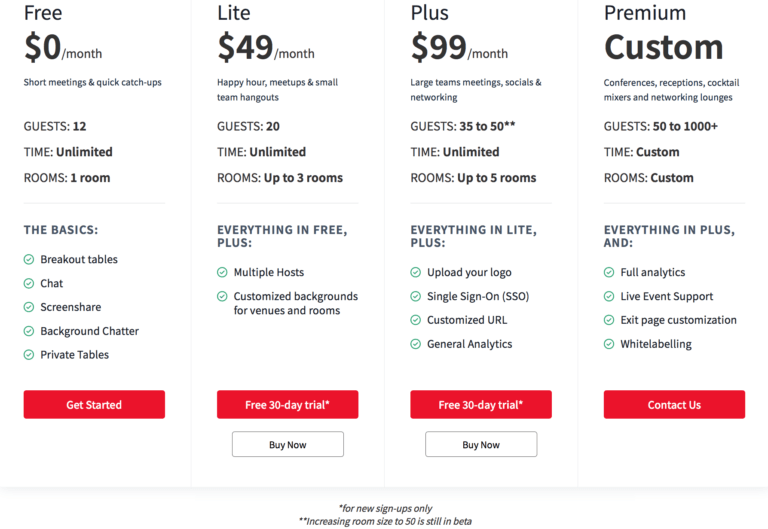Start Plus plan free 30-day trial

481,405
